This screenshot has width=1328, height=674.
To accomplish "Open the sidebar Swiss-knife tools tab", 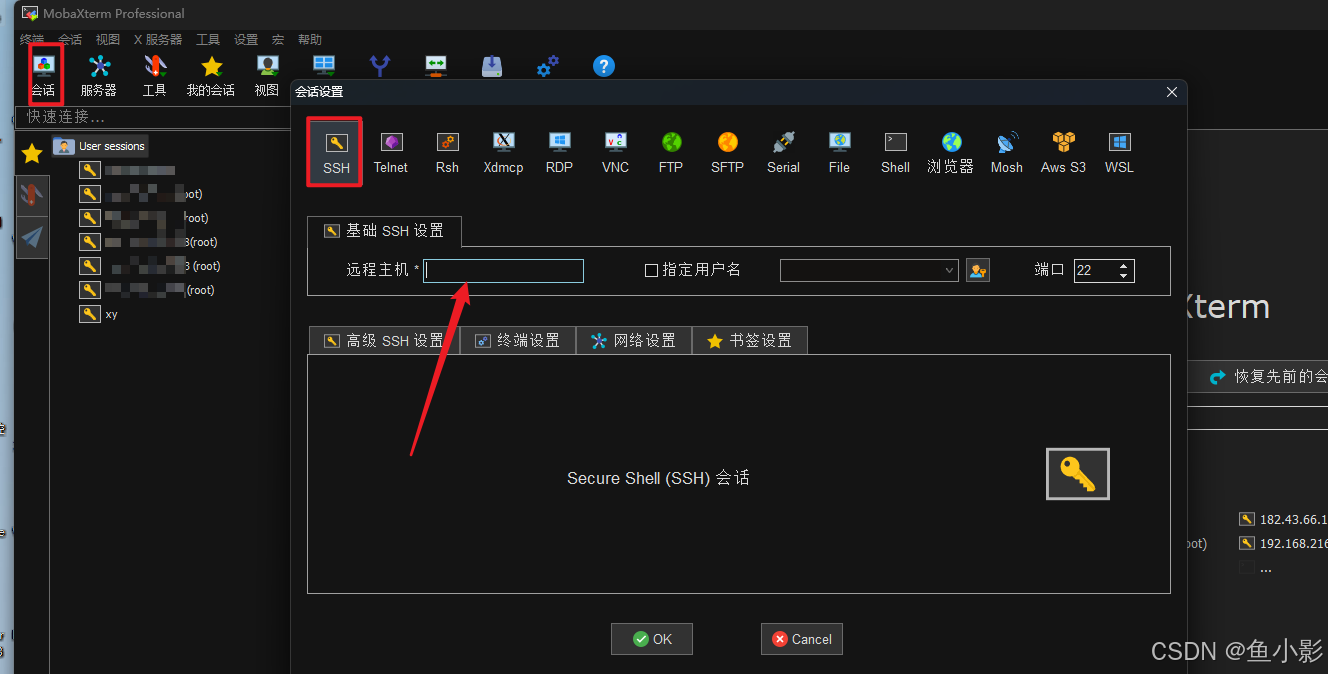I will 32,195.
